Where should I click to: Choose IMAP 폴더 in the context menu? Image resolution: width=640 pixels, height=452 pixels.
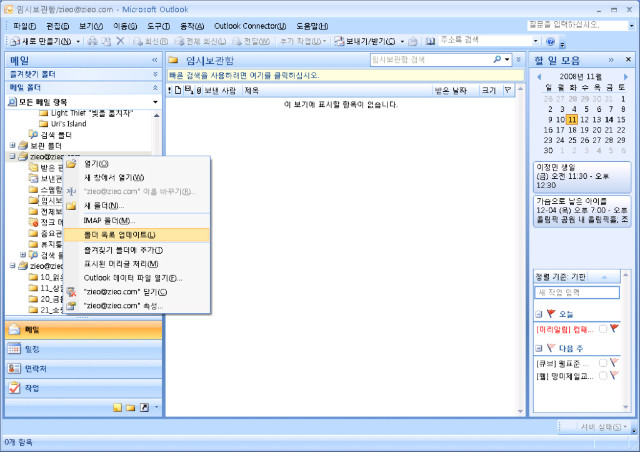click(x=137, y=220)
